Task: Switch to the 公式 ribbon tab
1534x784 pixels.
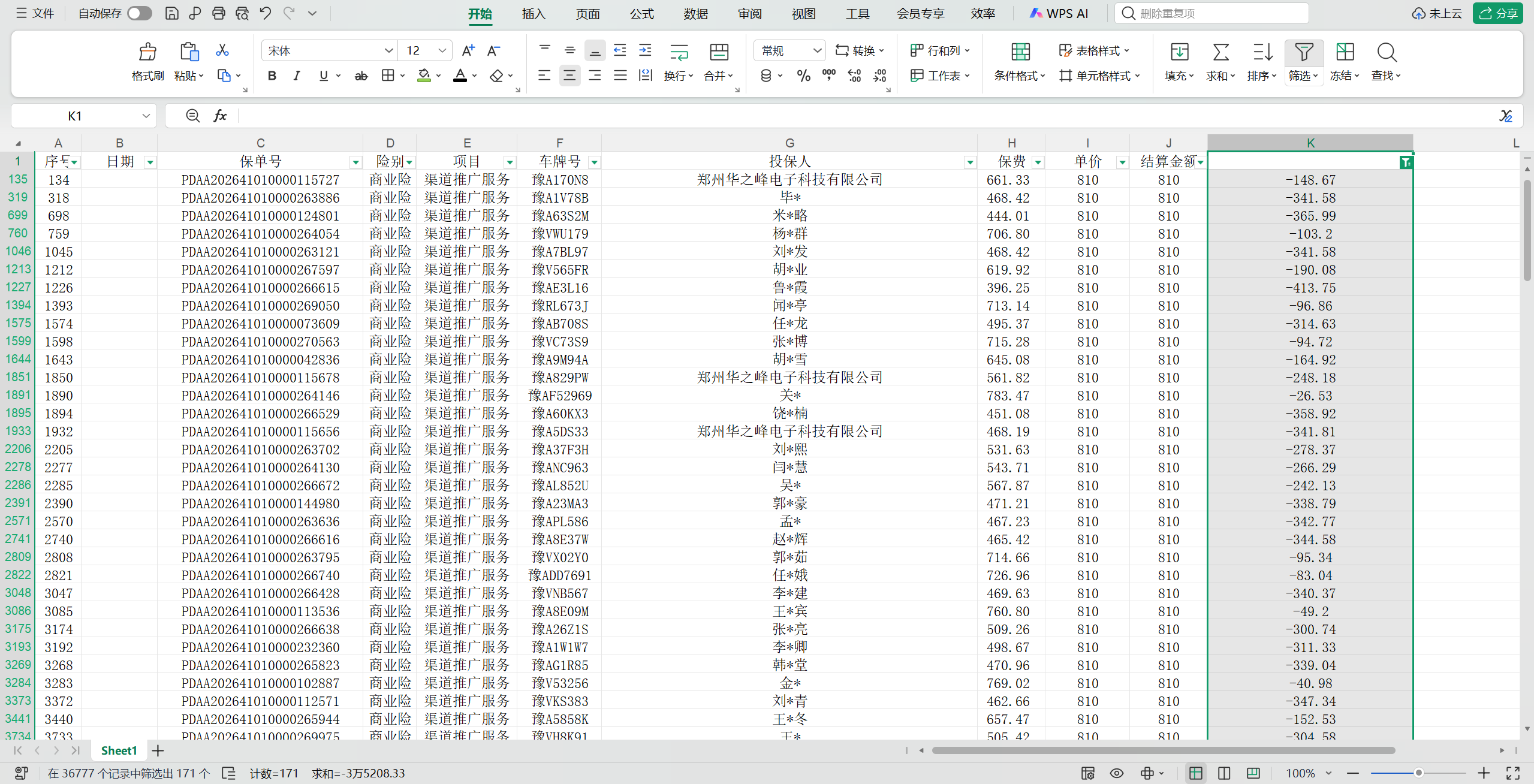Action: 641,14
